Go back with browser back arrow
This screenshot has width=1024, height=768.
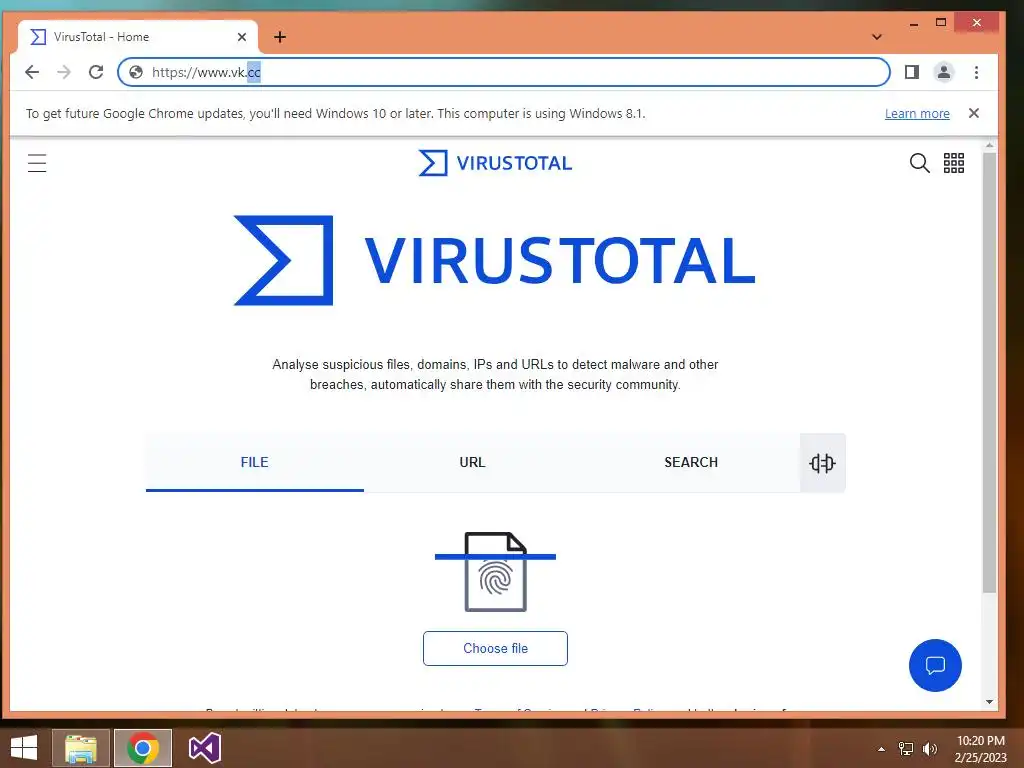tap(31, 72)
